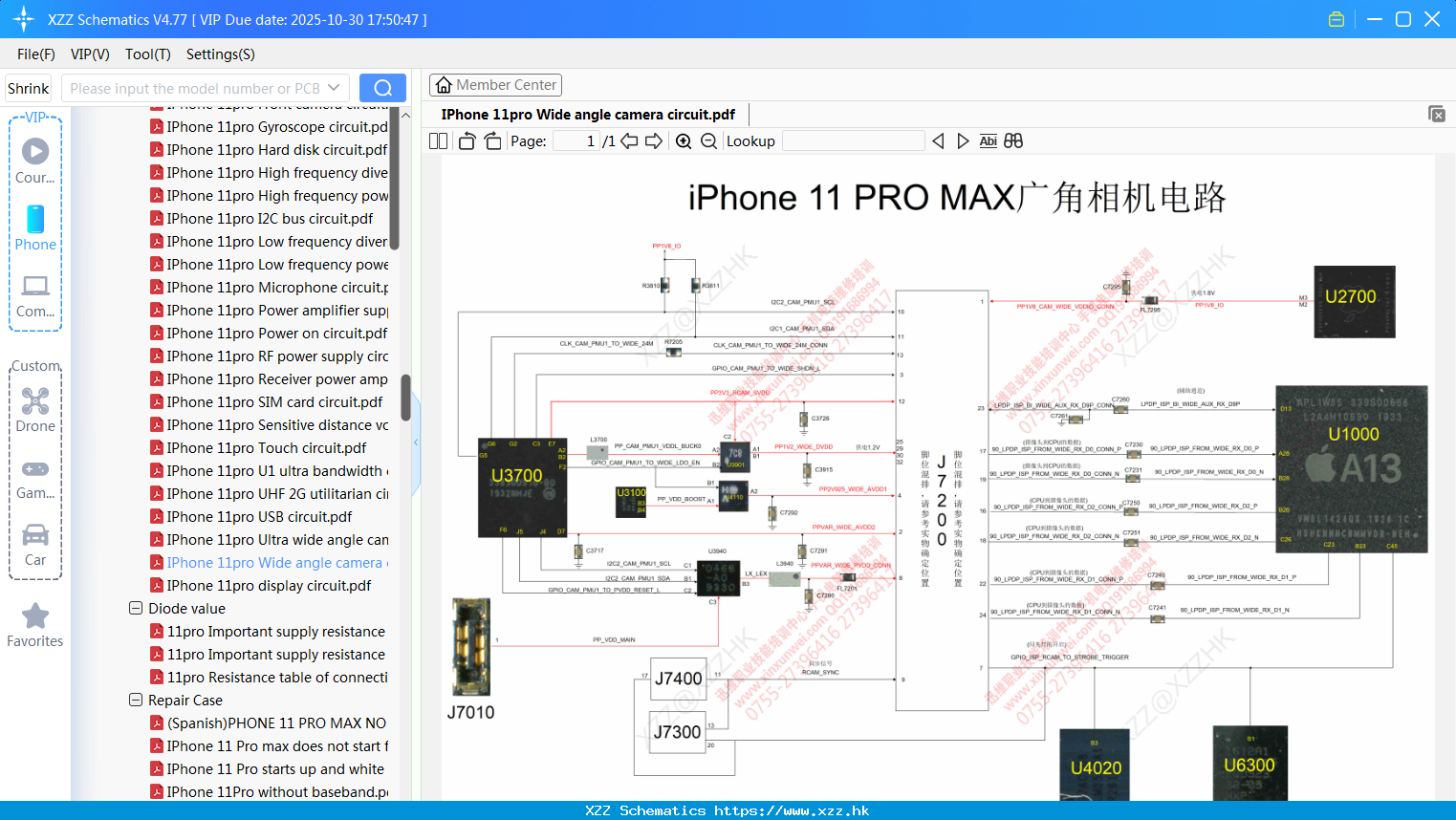1456x820 pixels.
Task: Click the U2700 chip in schematic
Action: coord(1355,302)
